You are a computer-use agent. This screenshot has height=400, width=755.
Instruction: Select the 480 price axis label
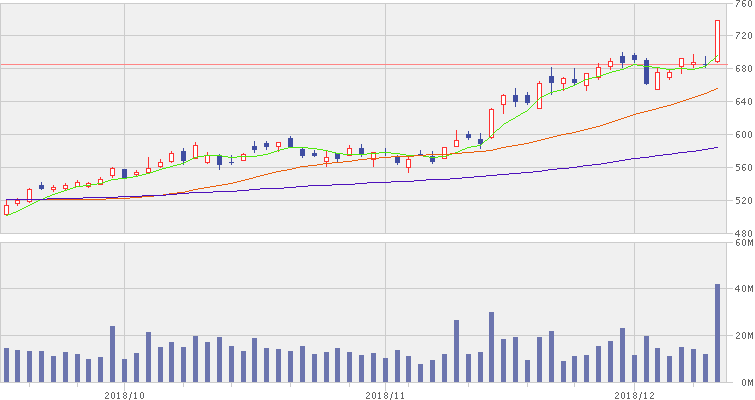(743, 233)
